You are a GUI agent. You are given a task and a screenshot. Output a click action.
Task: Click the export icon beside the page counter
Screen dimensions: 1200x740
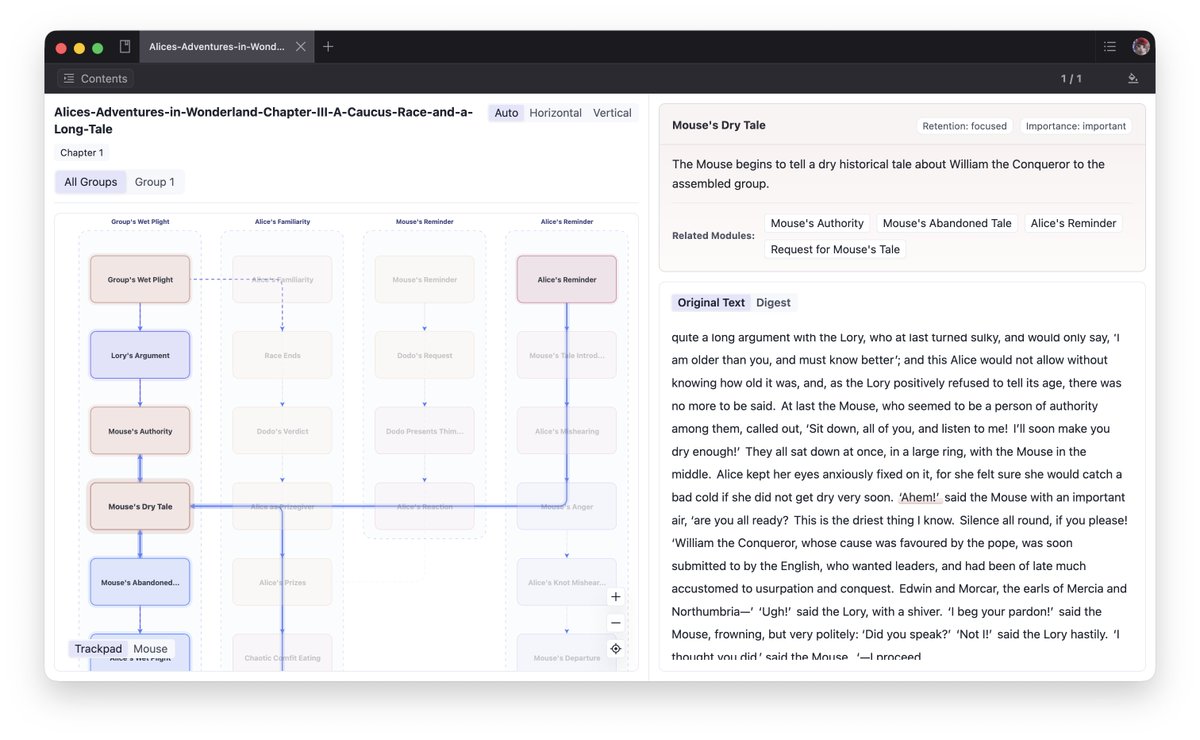point(1133,78)
